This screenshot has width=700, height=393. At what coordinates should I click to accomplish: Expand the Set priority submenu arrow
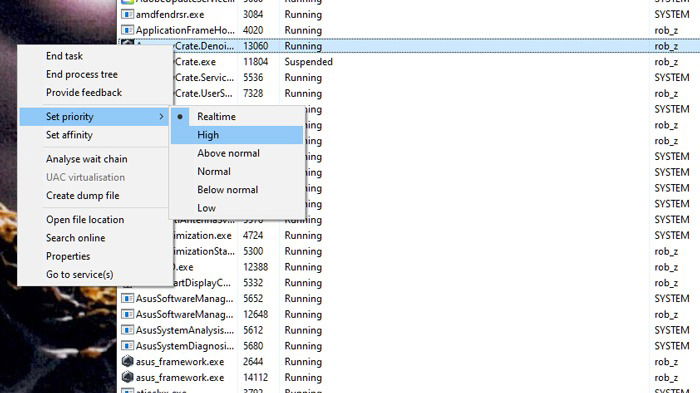point(161,117)
